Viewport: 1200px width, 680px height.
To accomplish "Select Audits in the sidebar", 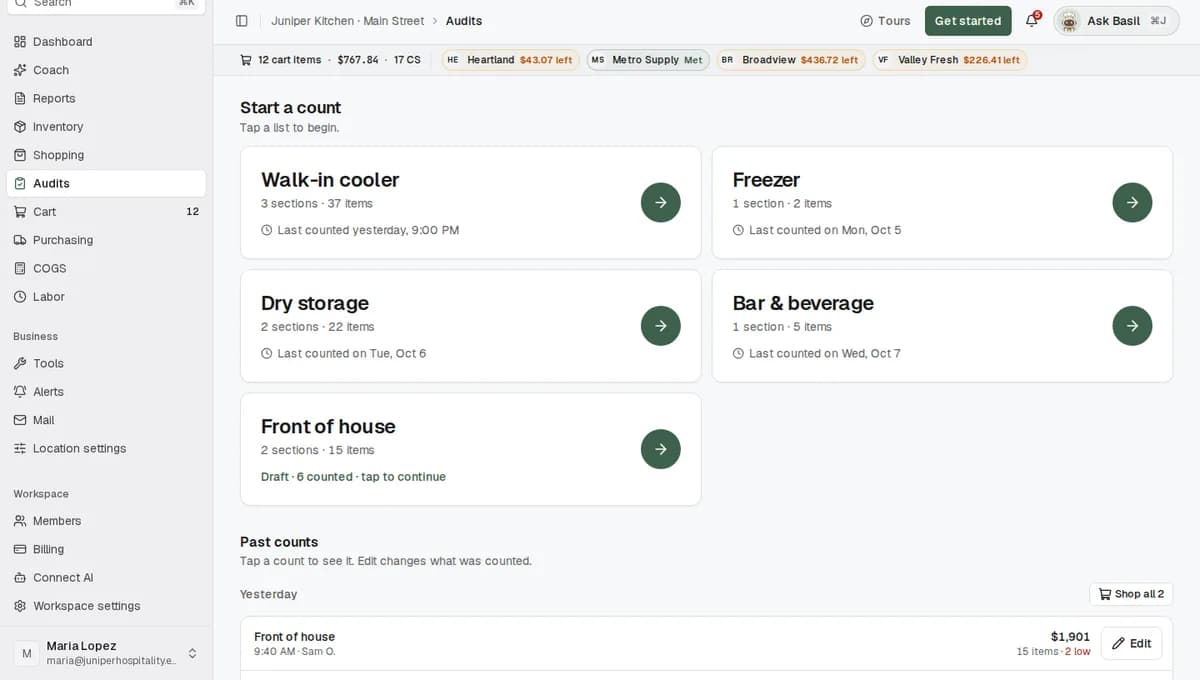I will click(x=106, y=183).
